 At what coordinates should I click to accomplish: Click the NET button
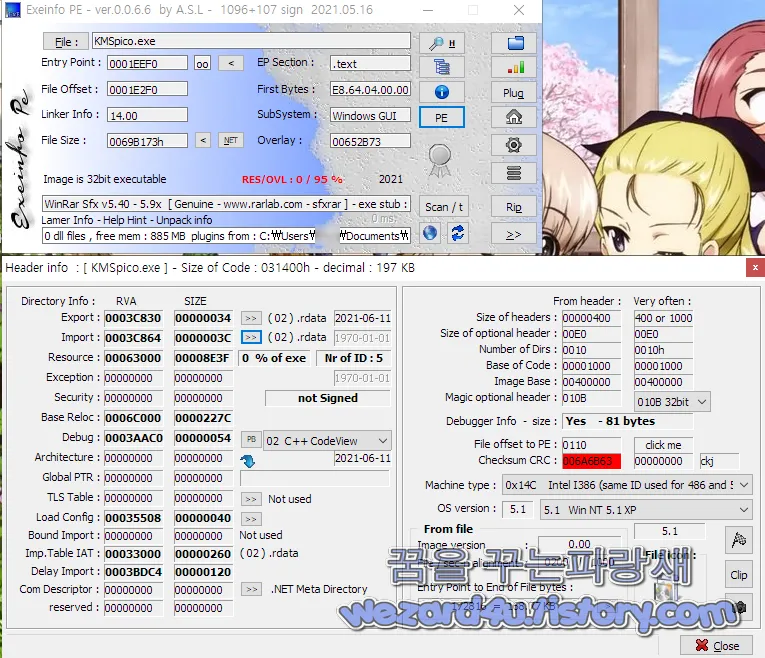(x=231, y=140)
